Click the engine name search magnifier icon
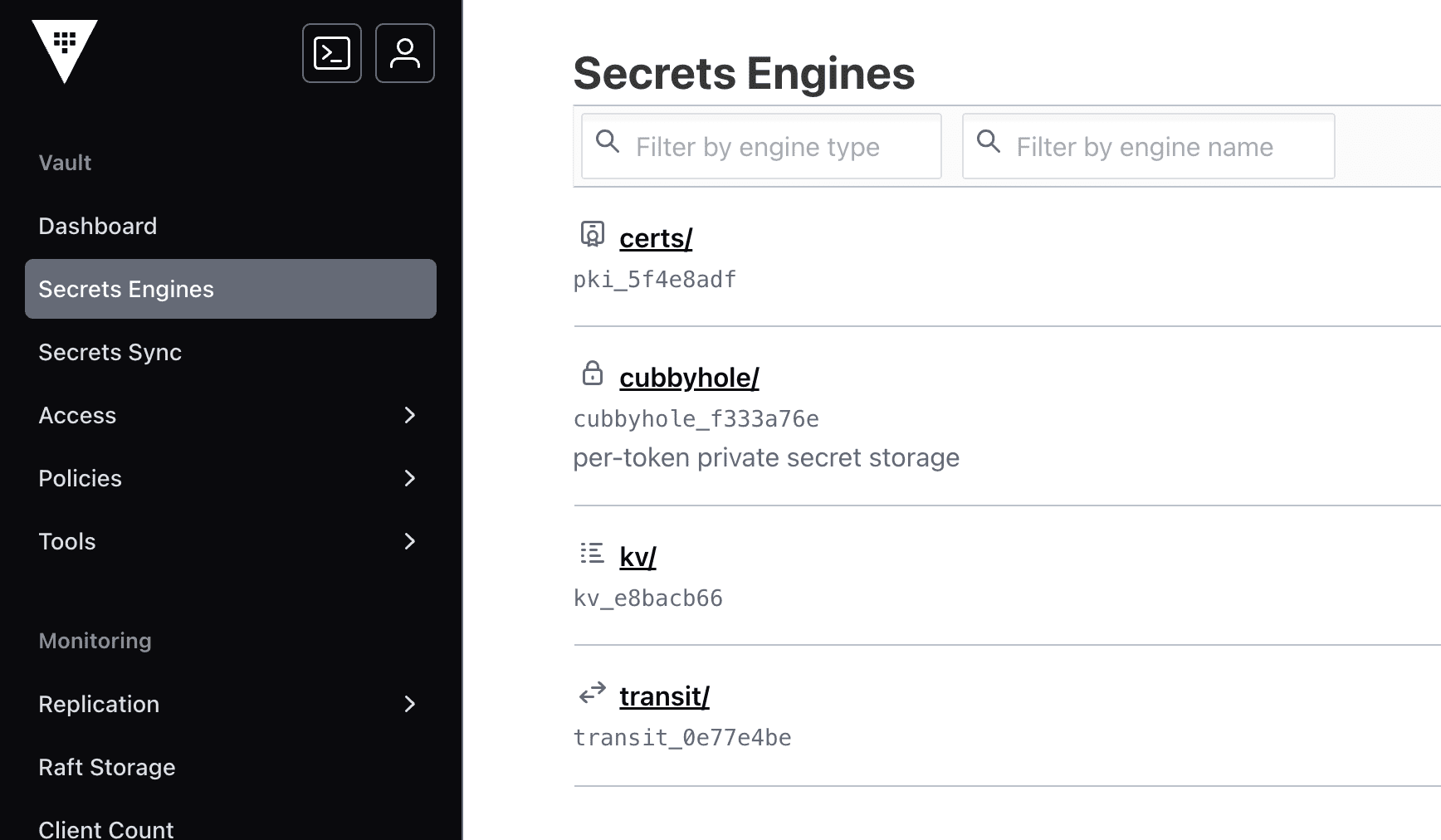1441x840 pixels. coord(988,142)
